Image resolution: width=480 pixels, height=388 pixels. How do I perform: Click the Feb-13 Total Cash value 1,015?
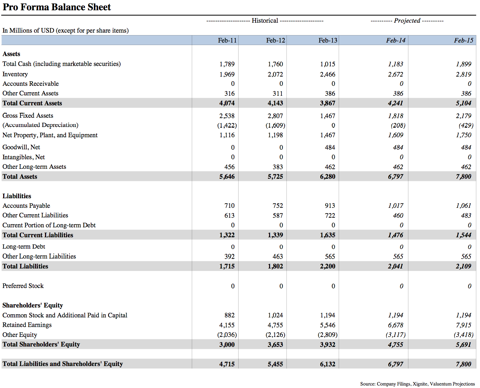pyautogui.click(x=327, y=64)
